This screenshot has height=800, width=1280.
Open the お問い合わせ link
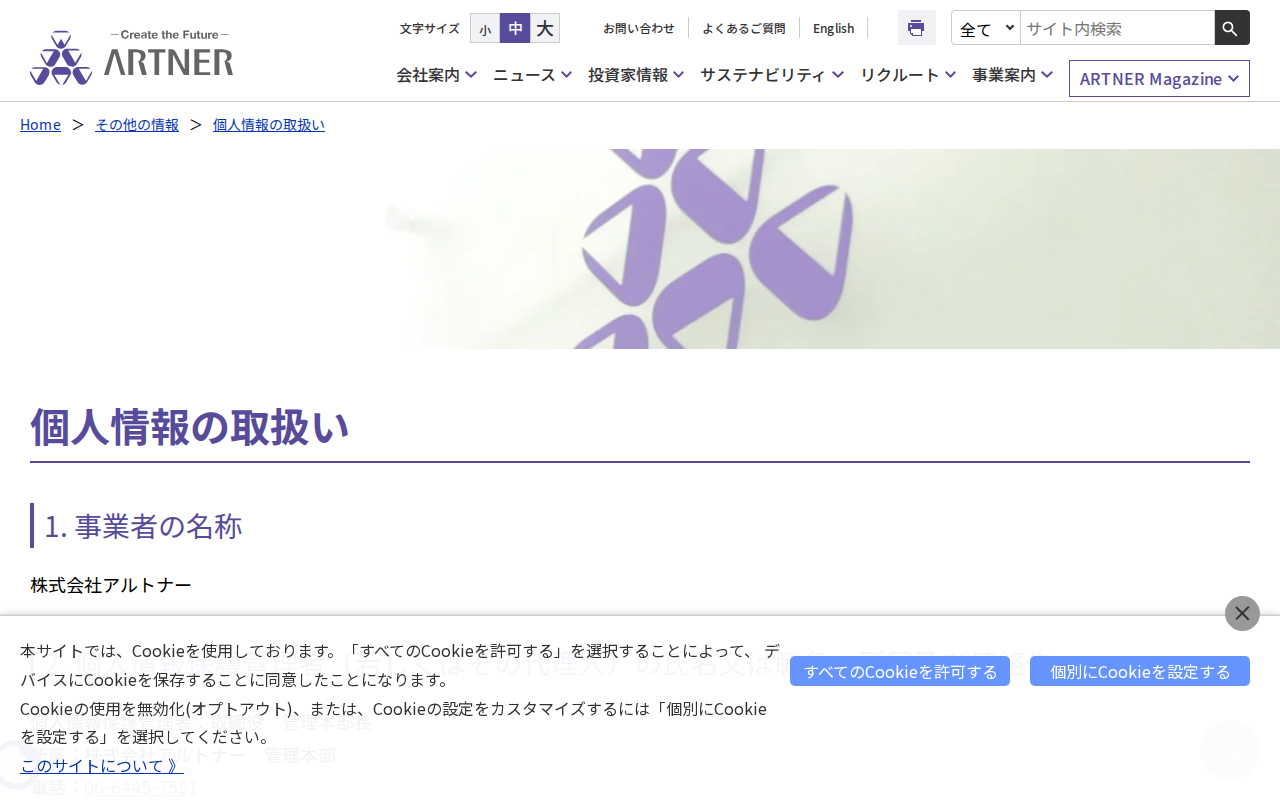[x=639, y=28]
